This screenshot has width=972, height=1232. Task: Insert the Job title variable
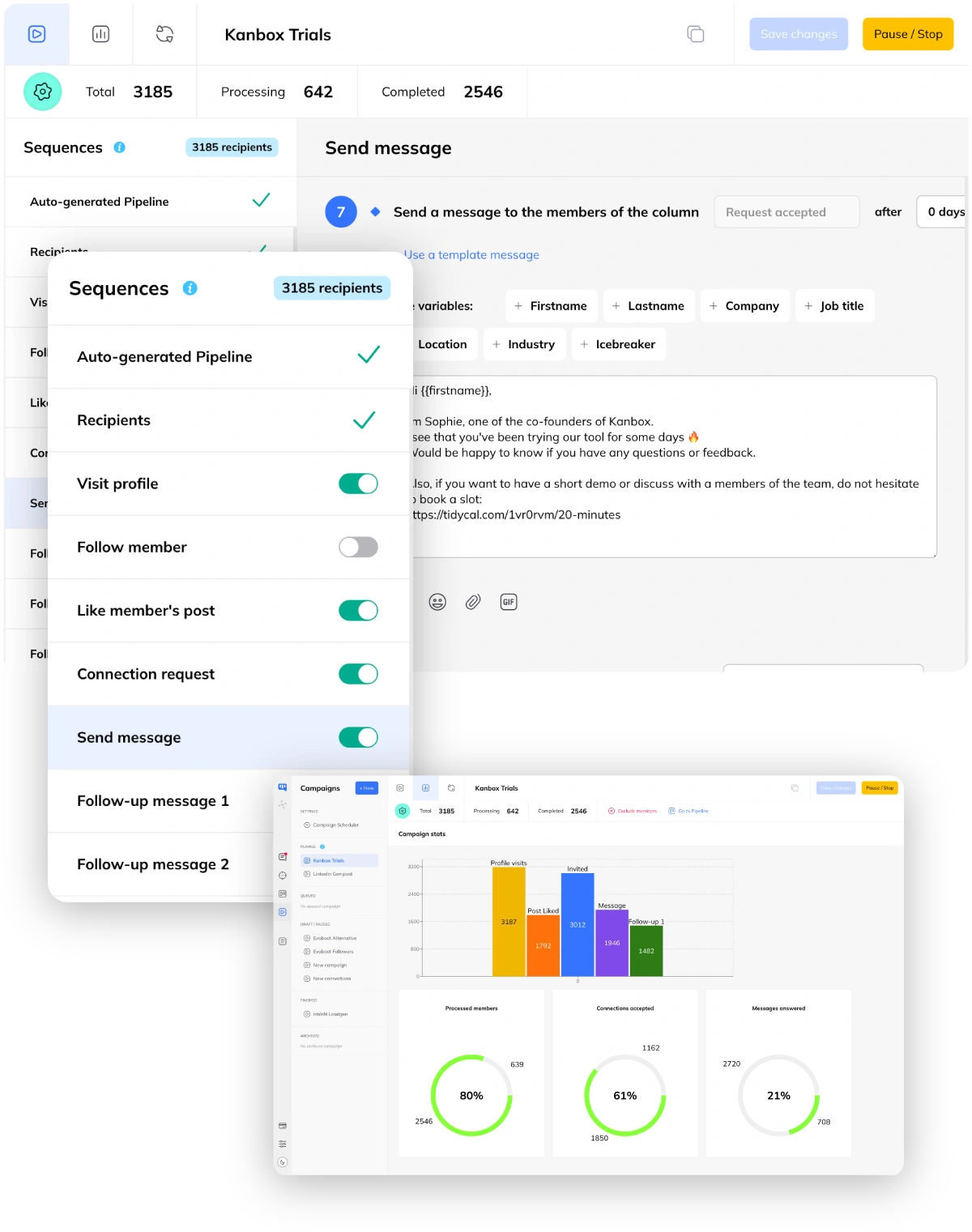(834, 306)
